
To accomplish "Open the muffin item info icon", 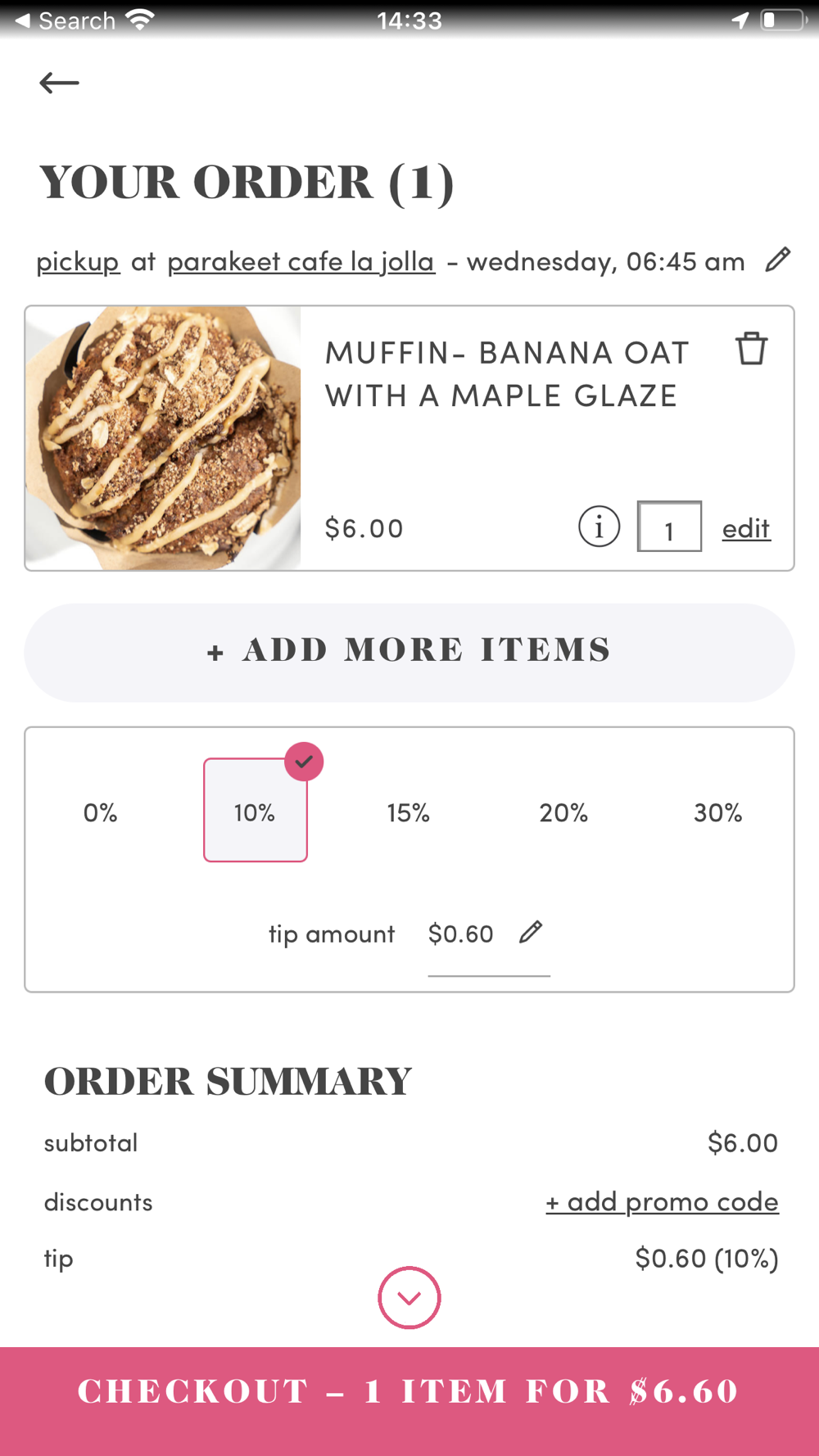I will 599,527.
